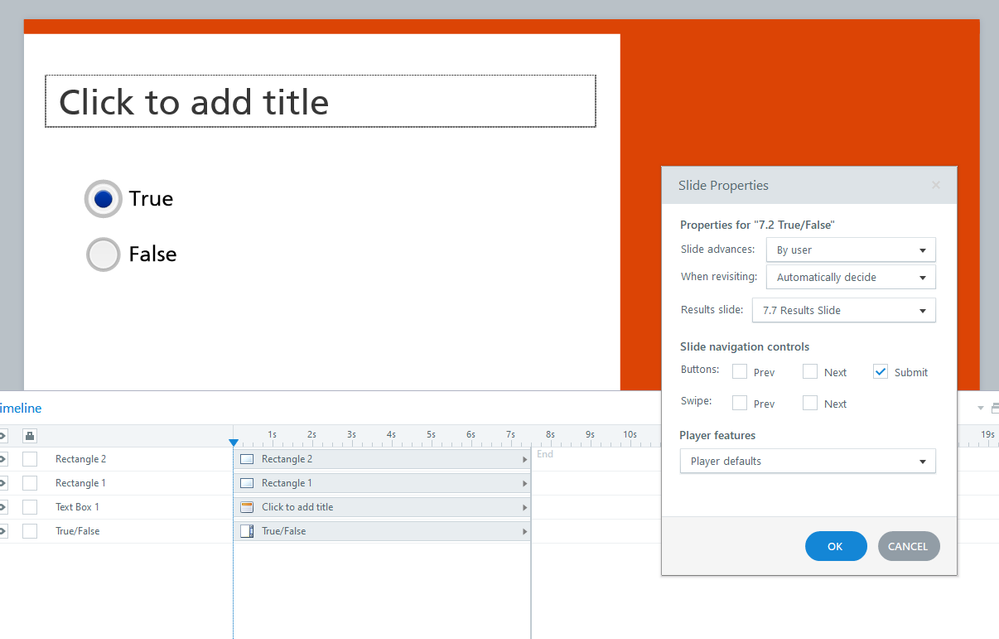Click the arrow at end of True/False bar
The width and height of the screenshot is (999, 639).
pos(525,531)
